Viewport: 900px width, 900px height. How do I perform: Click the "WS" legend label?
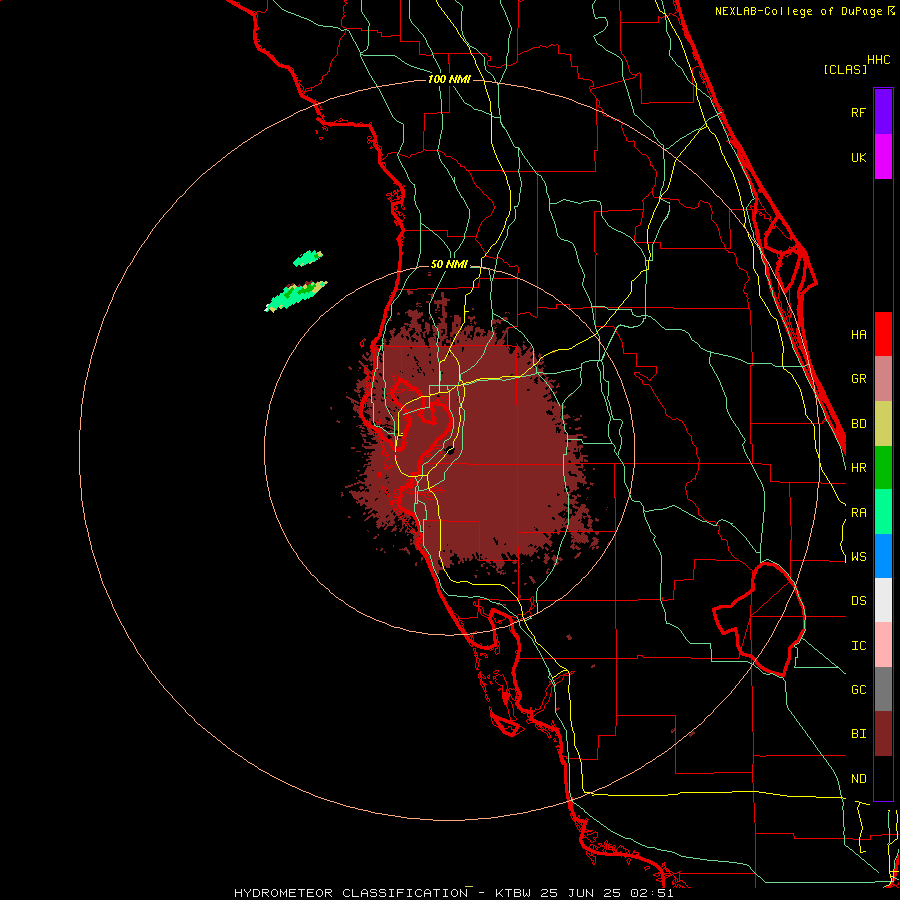point(859,557)
